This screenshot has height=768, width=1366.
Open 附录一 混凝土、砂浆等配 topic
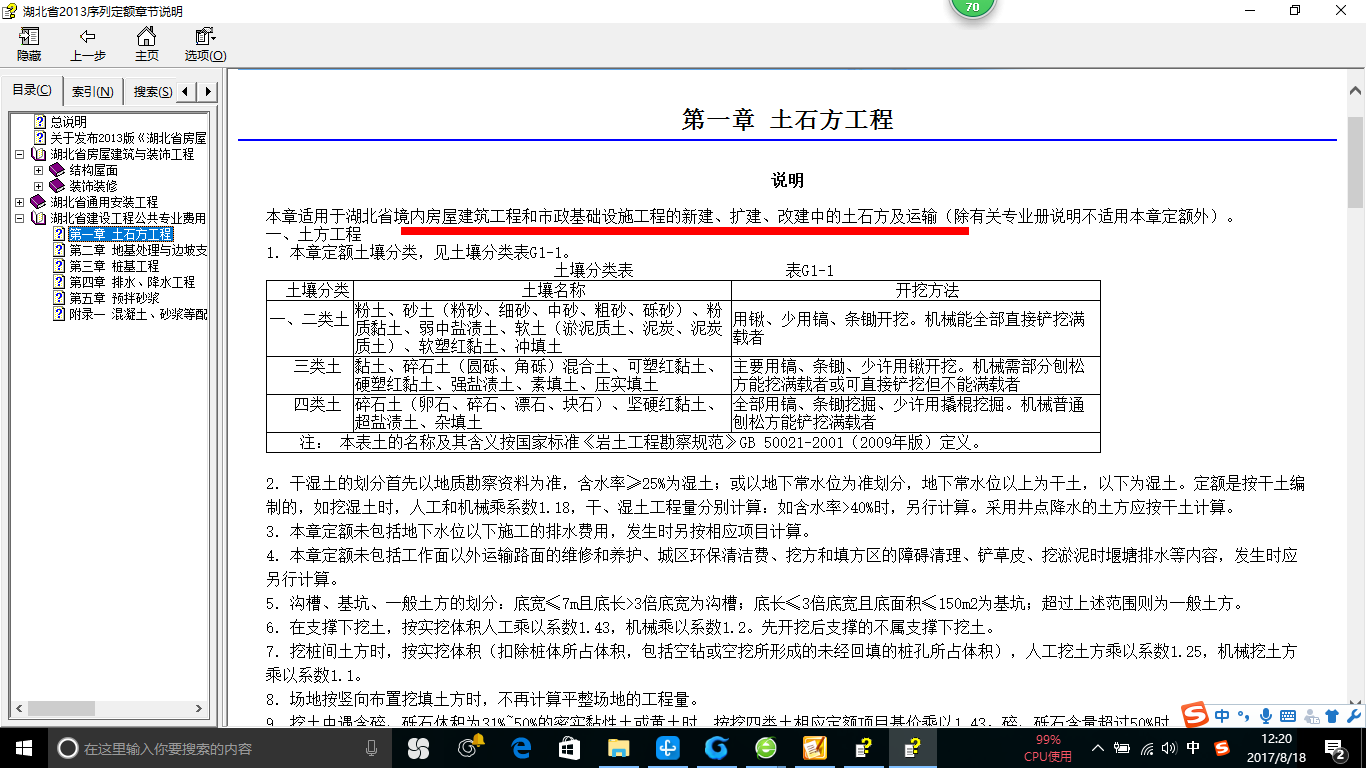tap(138, 314)
